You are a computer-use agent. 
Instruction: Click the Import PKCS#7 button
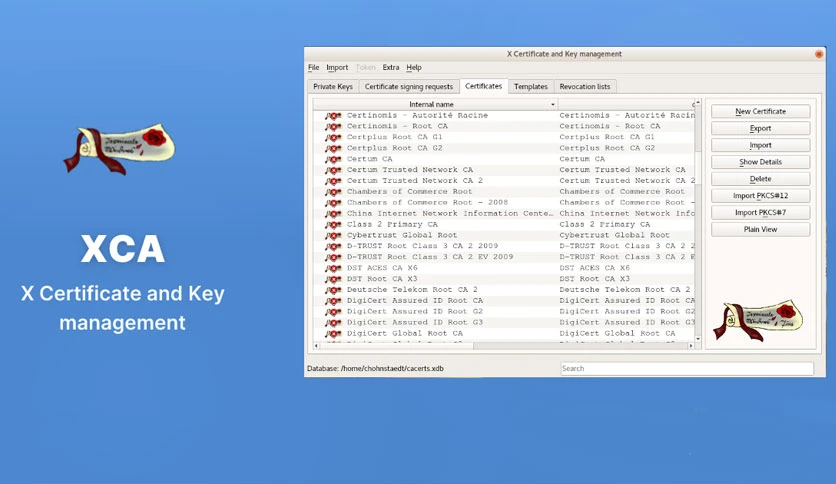click(760, 212)
